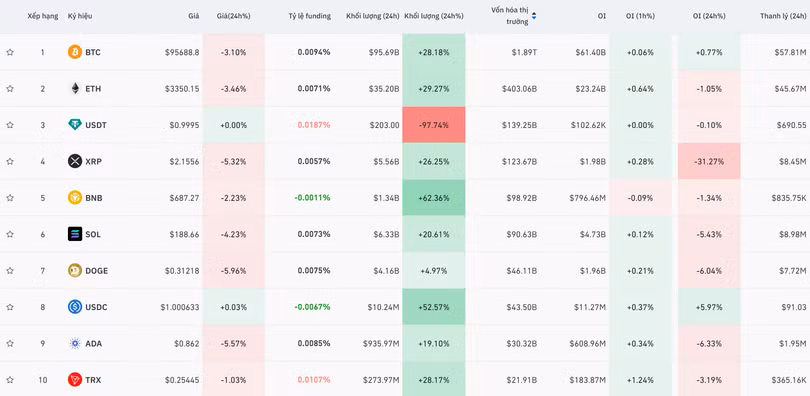This screenshot has height=396, width=810.
Task: Sort by the Xếp hạng column header
Action: click(43, 17)
